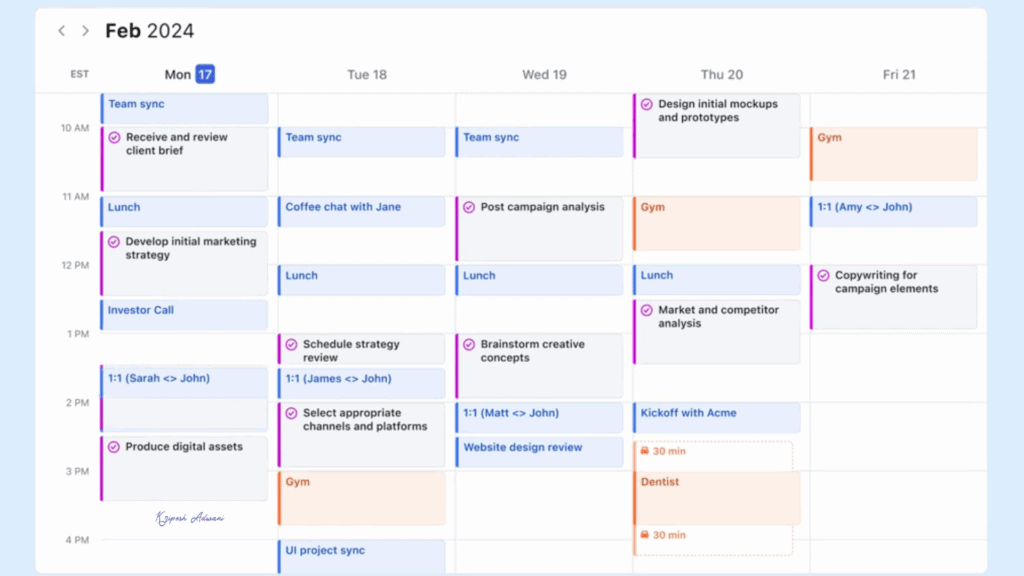This screenshot has width=1024, height=576.
Task: Go to previous week using left chevron
Action: tap(61, 31)
